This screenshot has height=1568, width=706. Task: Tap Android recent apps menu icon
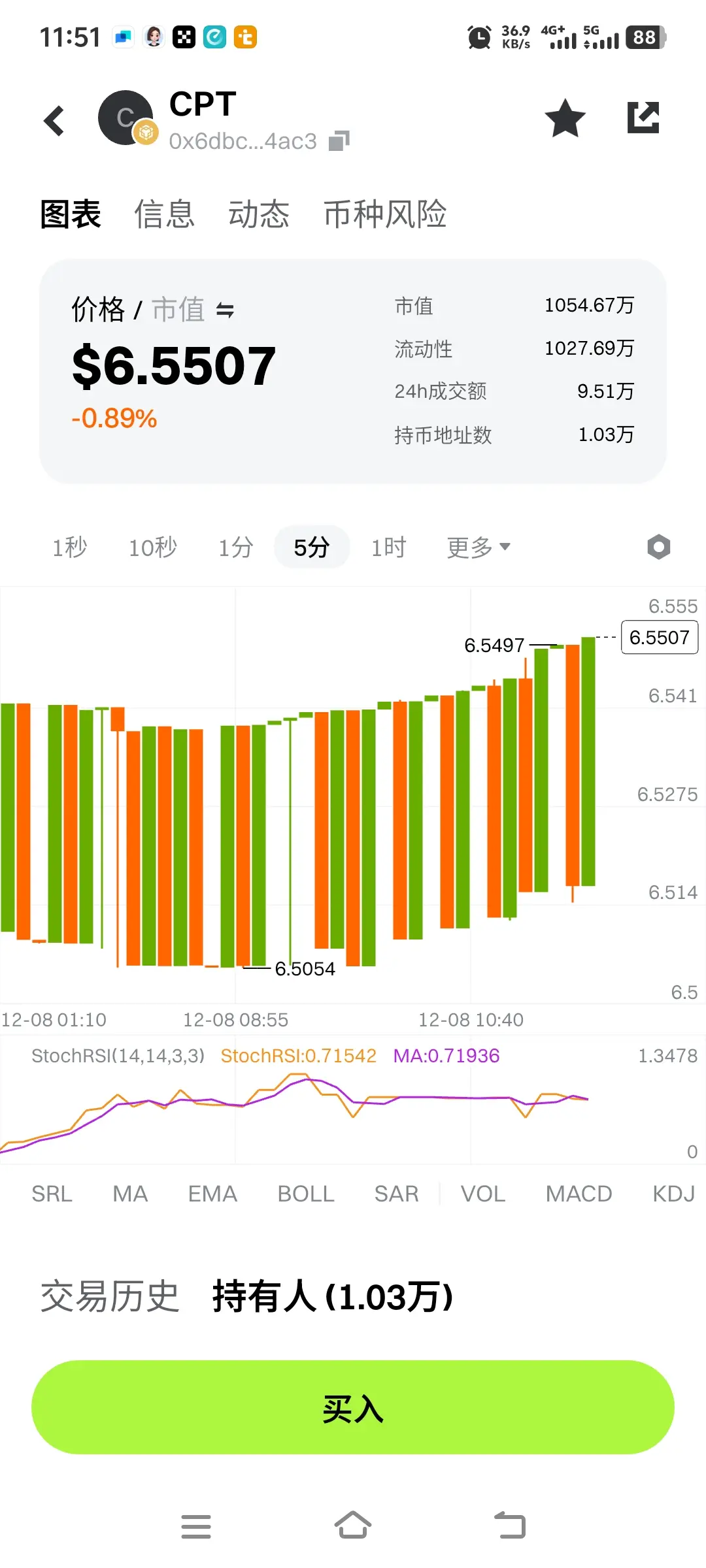[196, 1526]
